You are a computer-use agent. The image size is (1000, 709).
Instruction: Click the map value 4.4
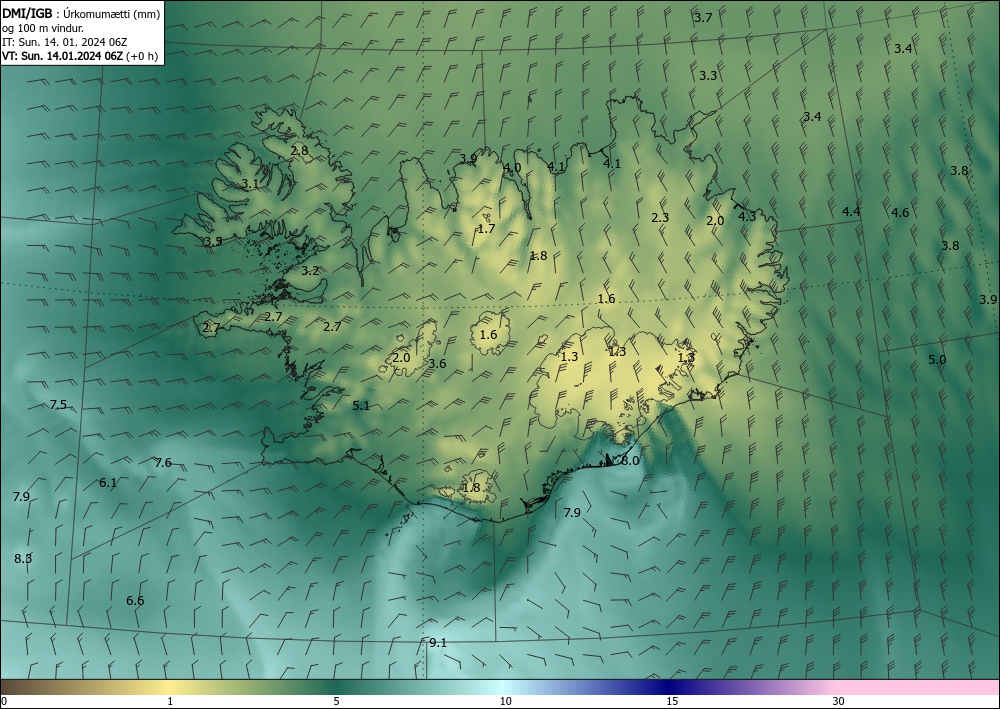pyautogui.click(x=851, y=212)
